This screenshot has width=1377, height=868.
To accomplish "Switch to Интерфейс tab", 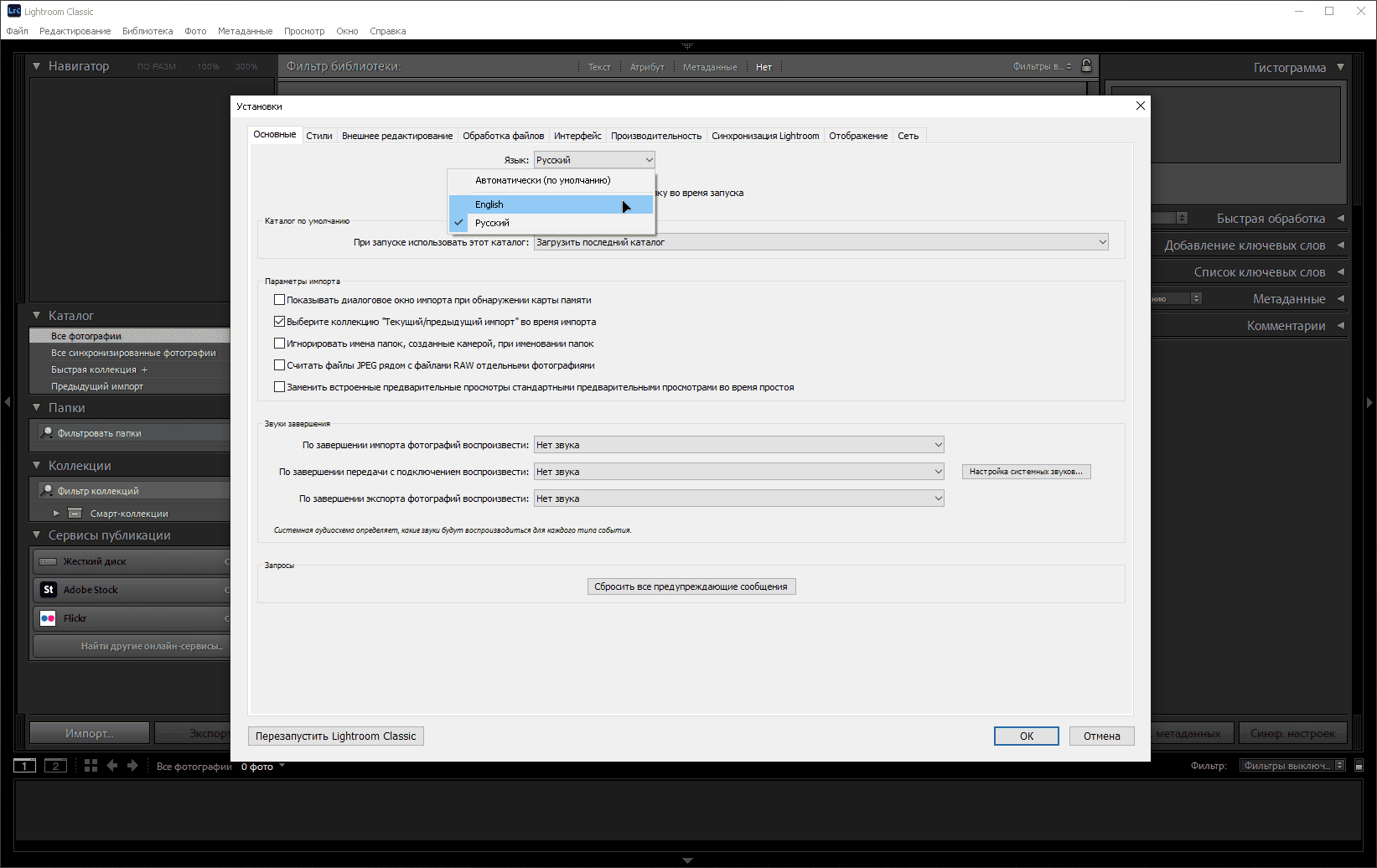I will coord(577,136).
